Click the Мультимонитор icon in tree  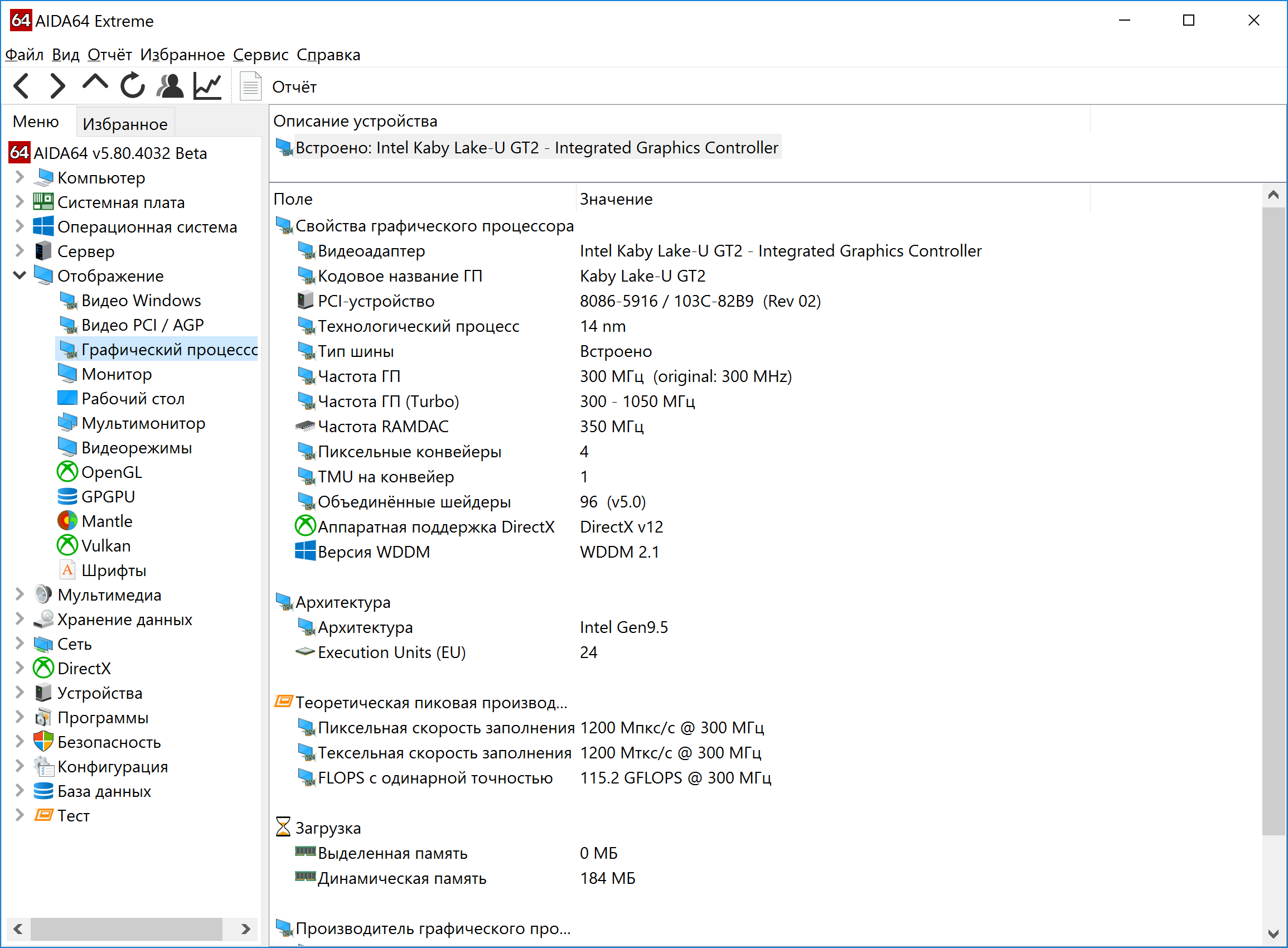pyautogui.click(x=67, y=423)
